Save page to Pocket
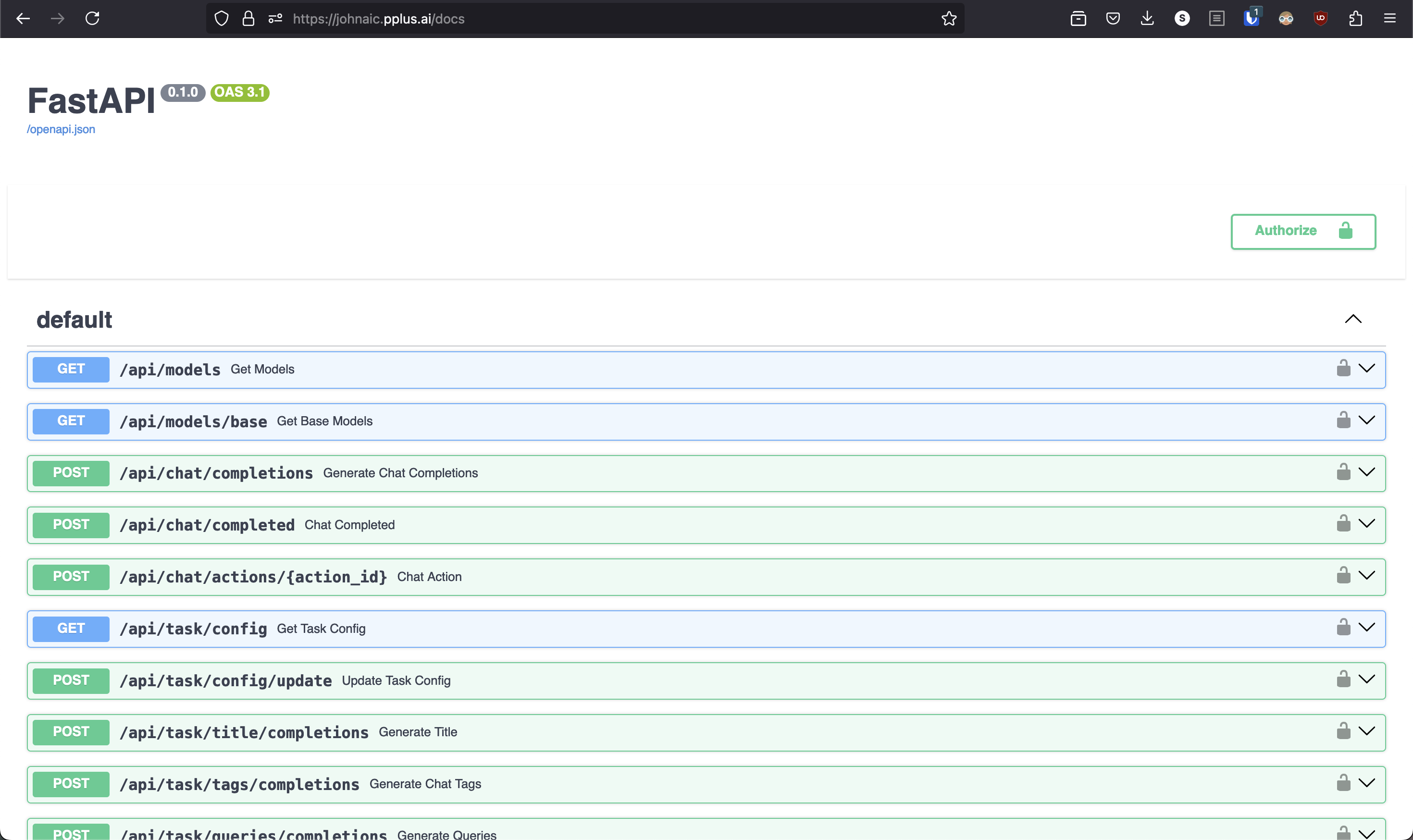This screenshot has width=1413, height=840. [x=1113, y=19]
